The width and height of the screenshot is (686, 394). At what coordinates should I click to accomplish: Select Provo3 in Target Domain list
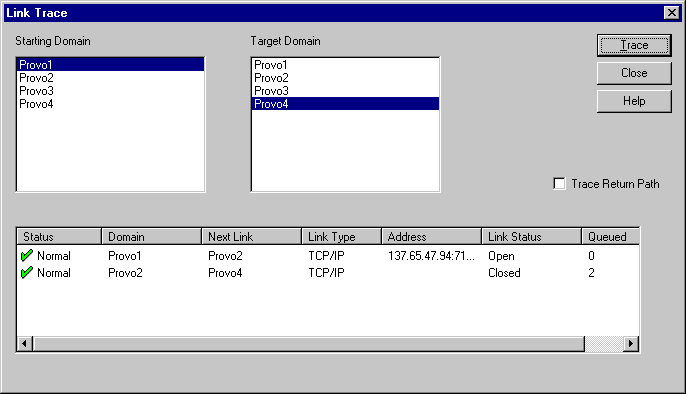pos(345,91)
